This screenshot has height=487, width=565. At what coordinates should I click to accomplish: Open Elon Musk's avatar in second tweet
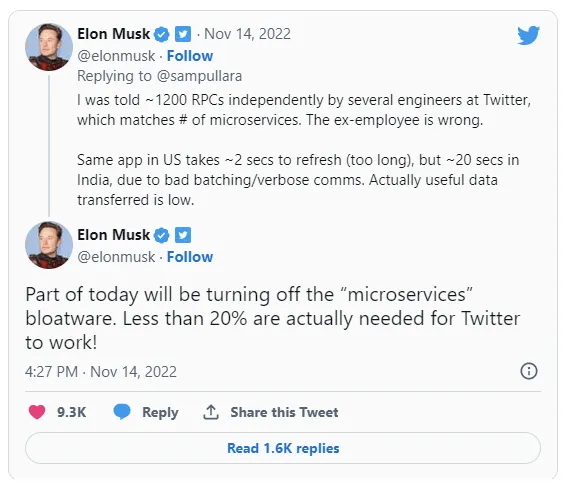[x=49, y=245]
